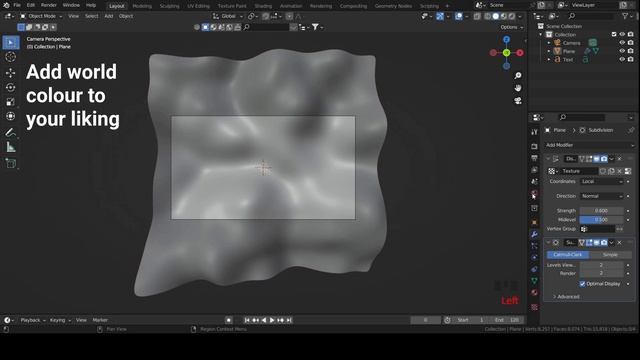Open the Tool properties tab

(534, 132)
